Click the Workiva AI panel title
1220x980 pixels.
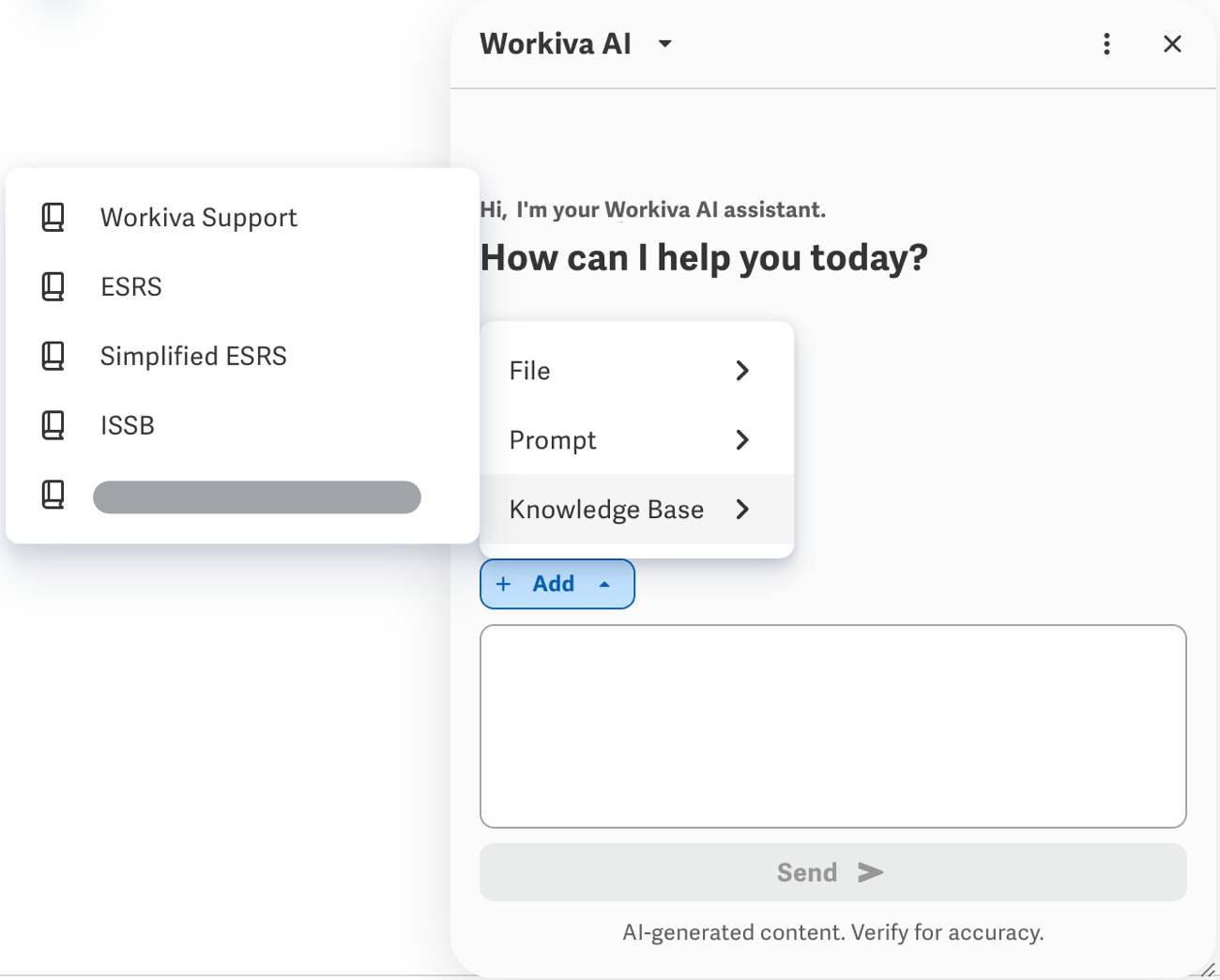556,44
